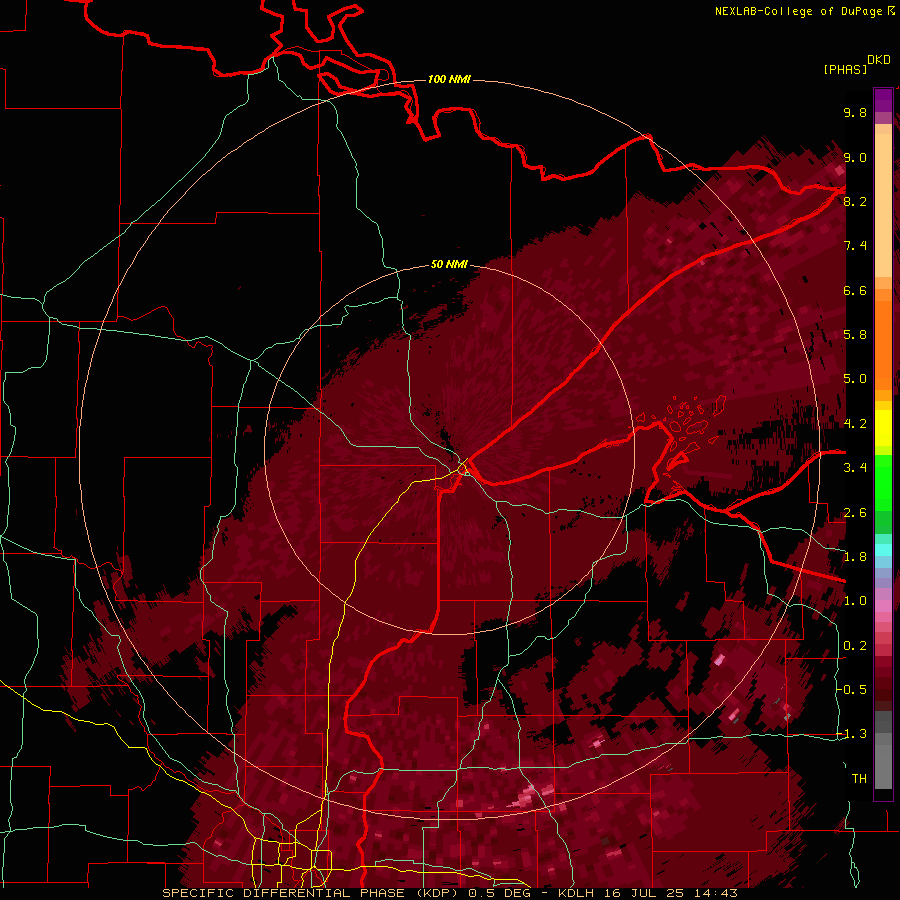Click the 6.6 scale value

pos(855,290)
